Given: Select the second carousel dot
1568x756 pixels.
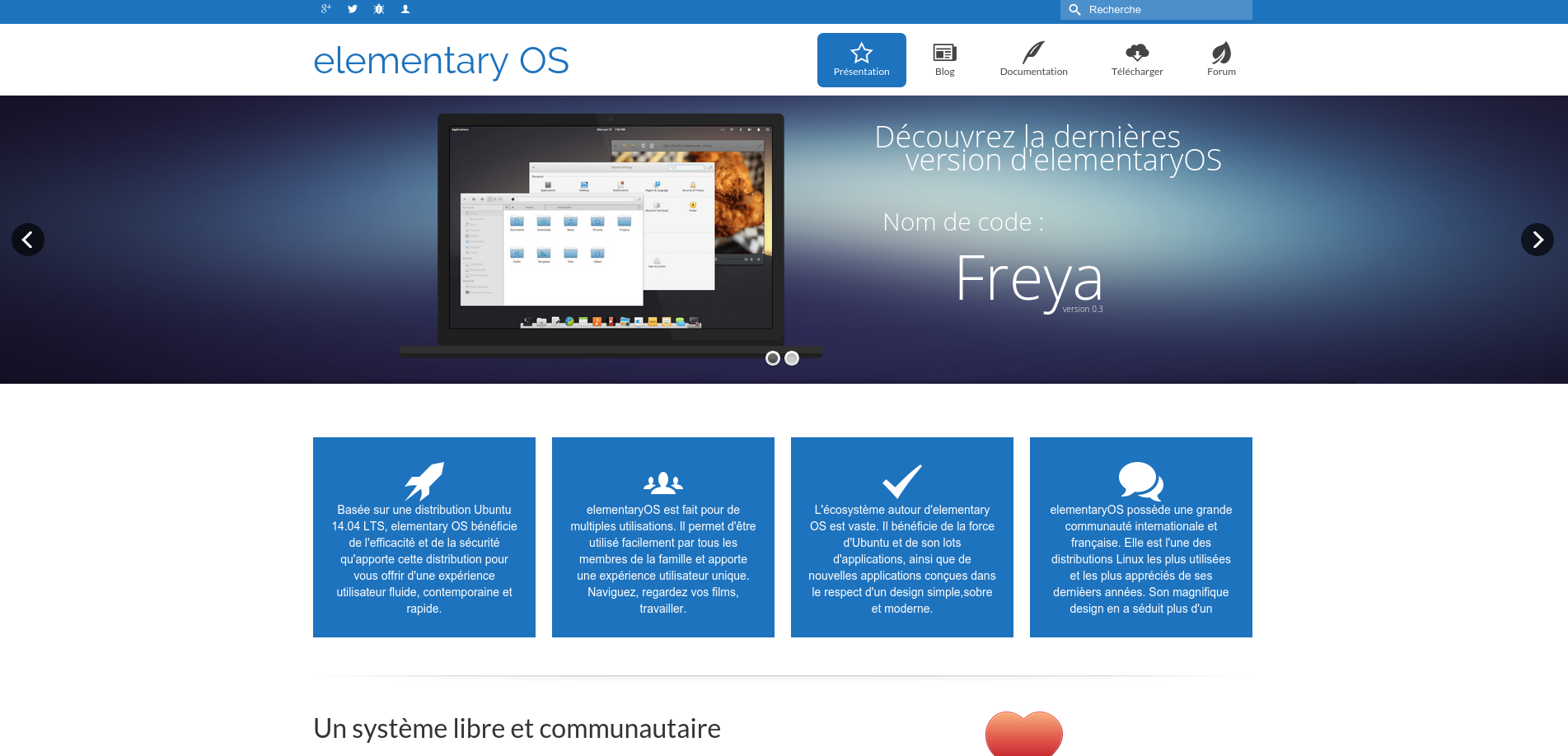Looking at the screenshot, I should pos(792,358).
